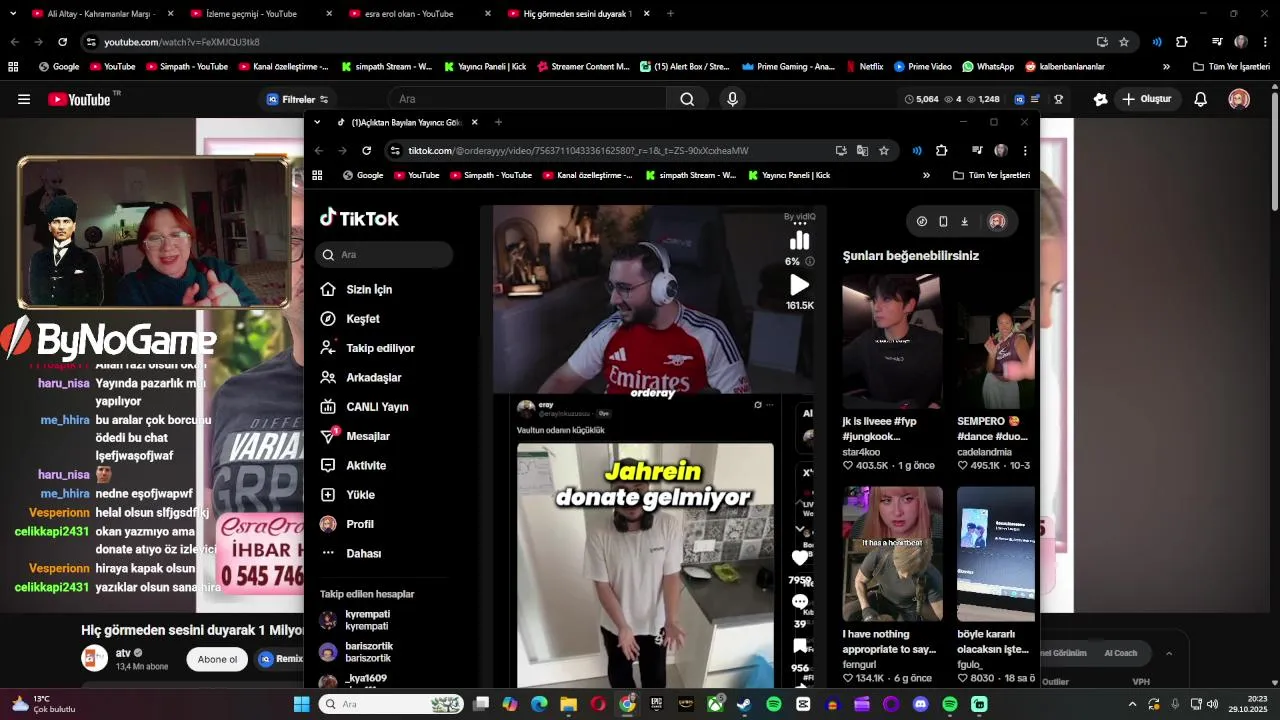Collapse vidIQ panel chevron near AI Coach

pyautogui.click(x=1169, y=653)
